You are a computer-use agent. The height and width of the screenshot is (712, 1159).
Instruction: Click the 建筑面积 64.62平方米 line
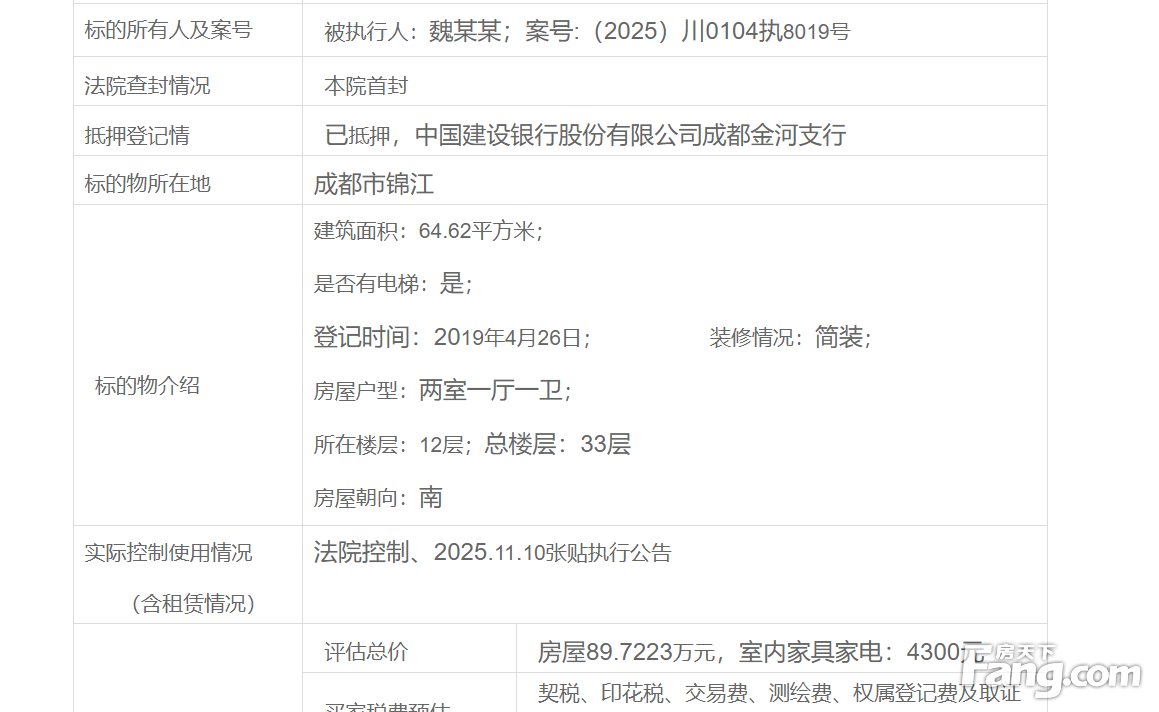[x=428, y=231]
